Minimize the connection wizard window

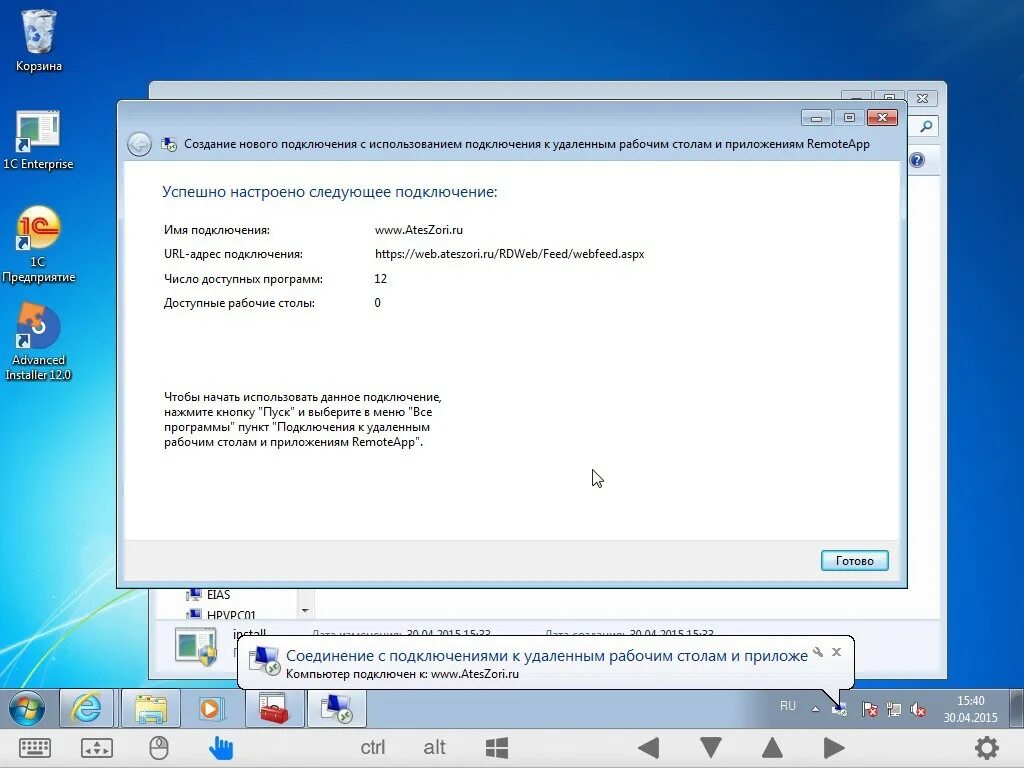[x=816, y=118]
